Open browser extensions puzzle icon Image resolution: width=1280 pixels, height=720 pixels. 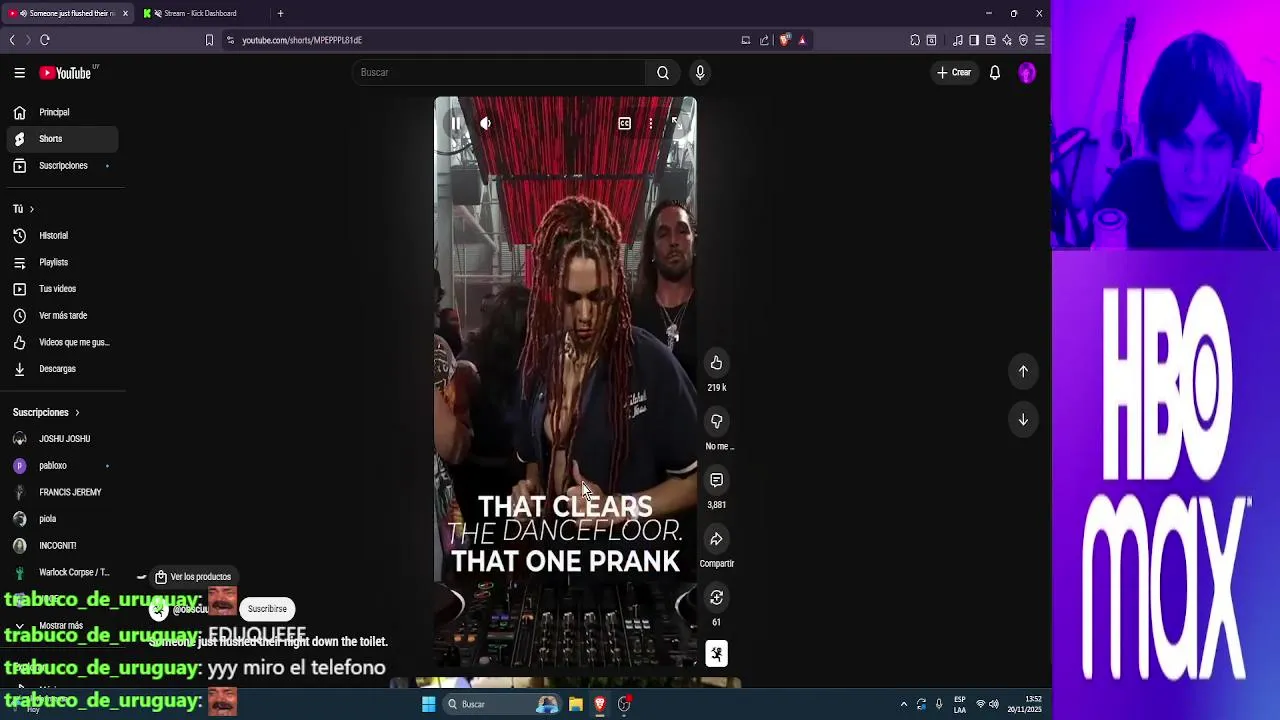tap(915, 40)
